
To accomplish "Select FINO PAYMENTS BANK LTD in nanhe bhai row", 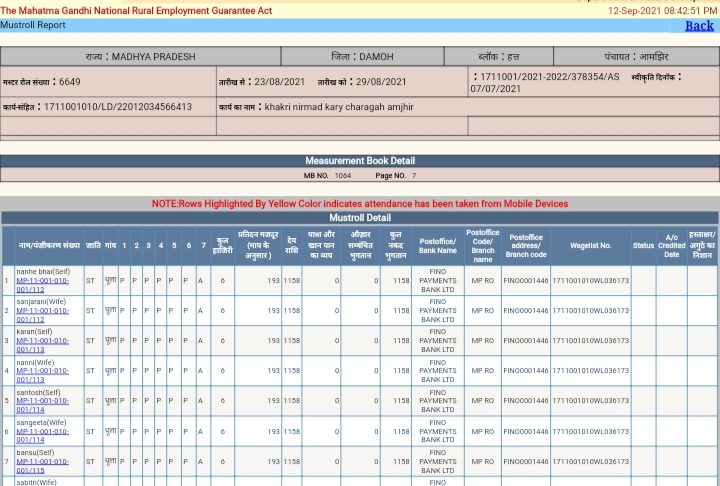I will coord(438,281).
